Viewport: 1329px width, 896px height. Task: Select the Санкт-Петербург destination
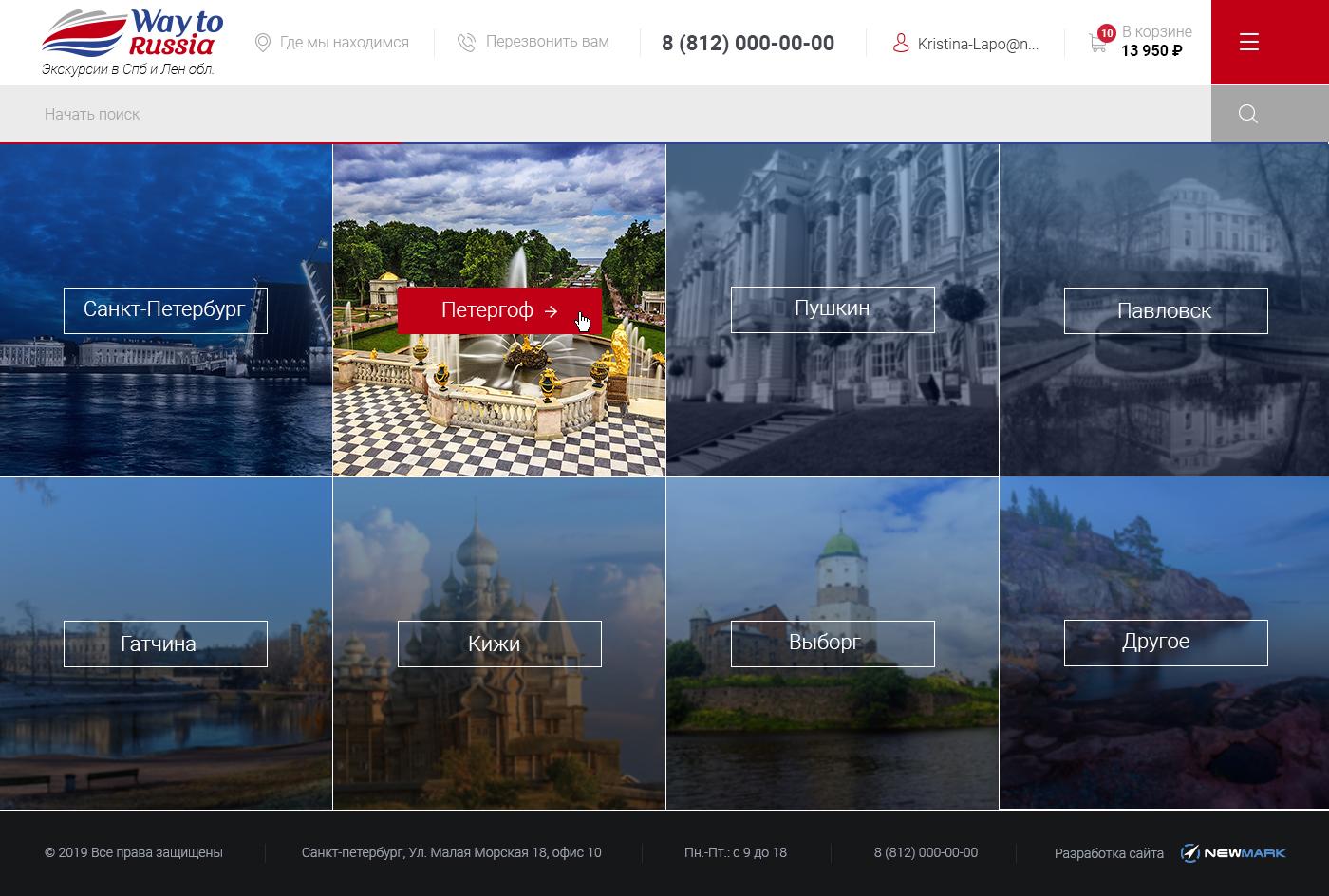pos(165,310)
